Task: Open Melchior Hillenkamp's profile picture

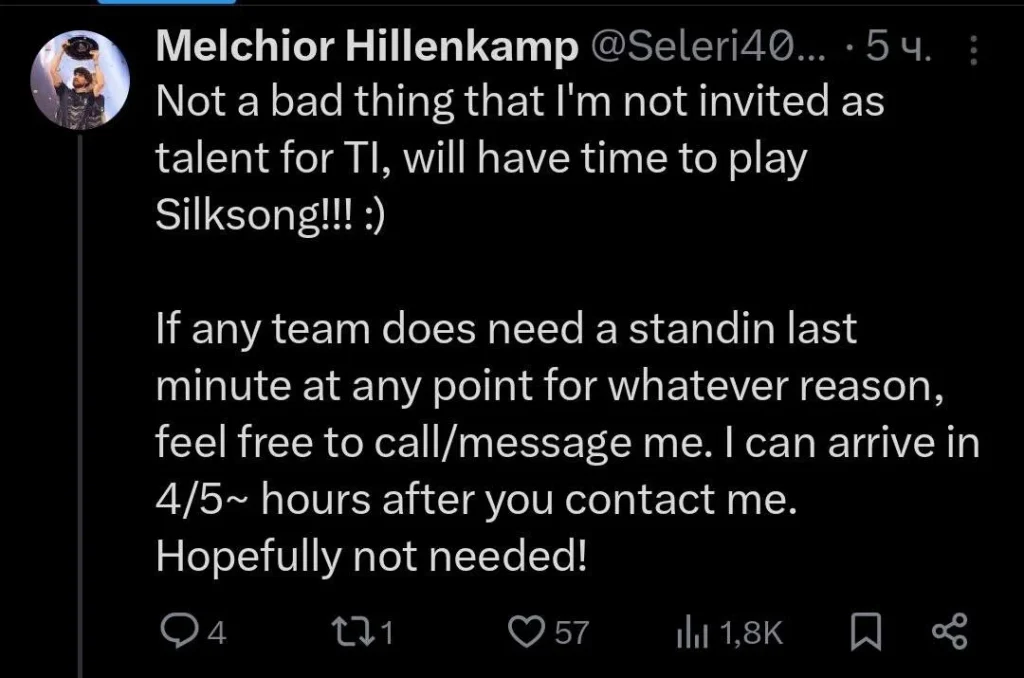Action: click(80, 80)
